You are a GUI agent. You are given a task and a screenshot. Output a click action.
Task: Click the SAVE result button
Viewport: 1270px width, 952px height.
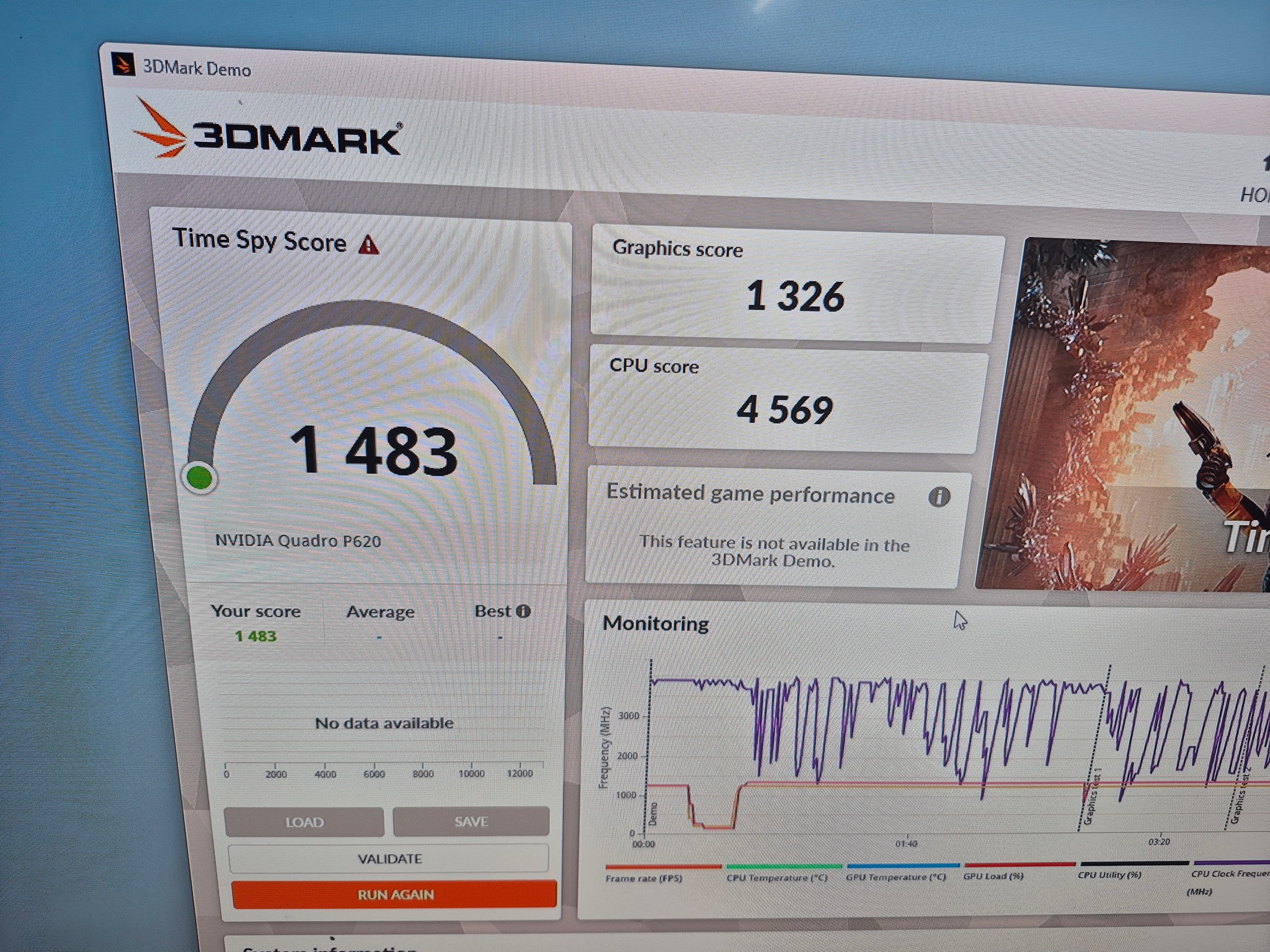tap(471, 821)
